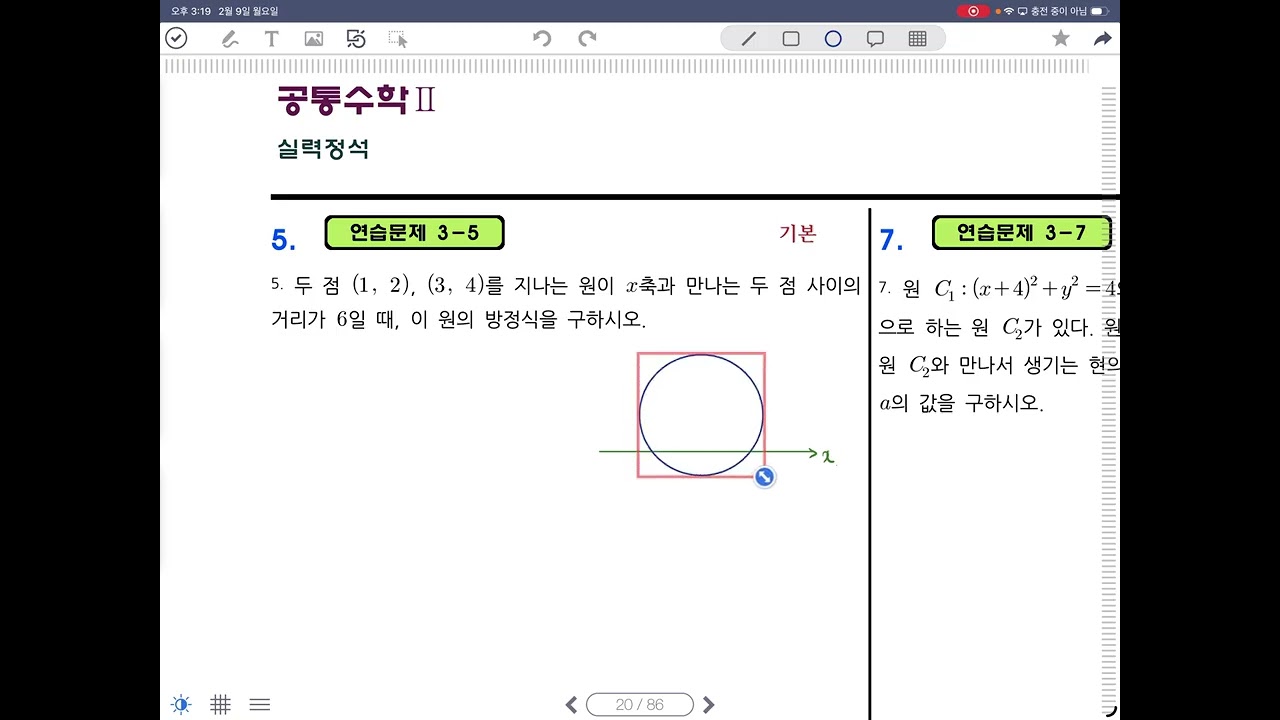Viewport: 1280px width, 720px height.
Task: Tap the checkmark done icon
Action: (x=176, y=38)
